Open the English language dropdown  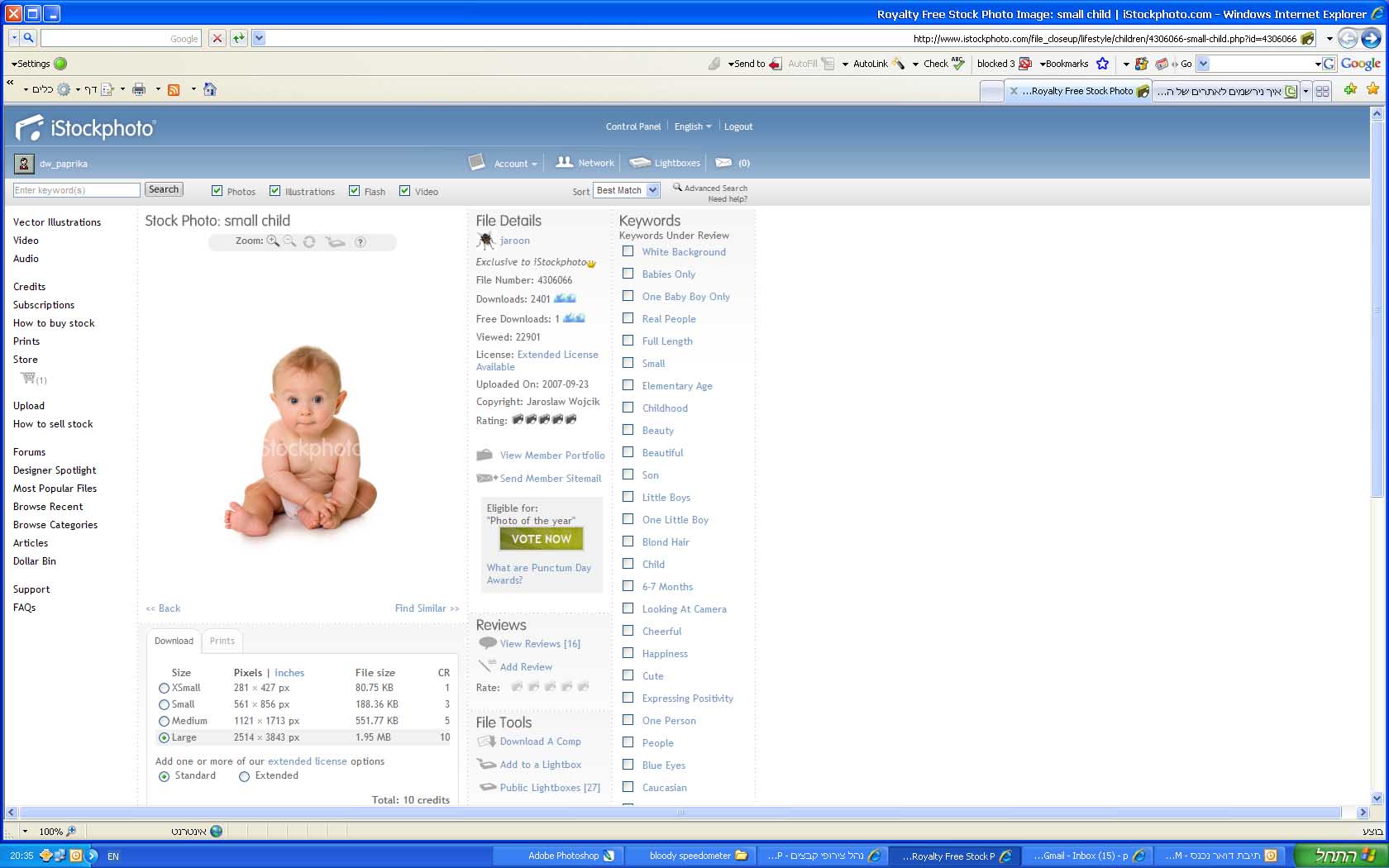[693, 126]
